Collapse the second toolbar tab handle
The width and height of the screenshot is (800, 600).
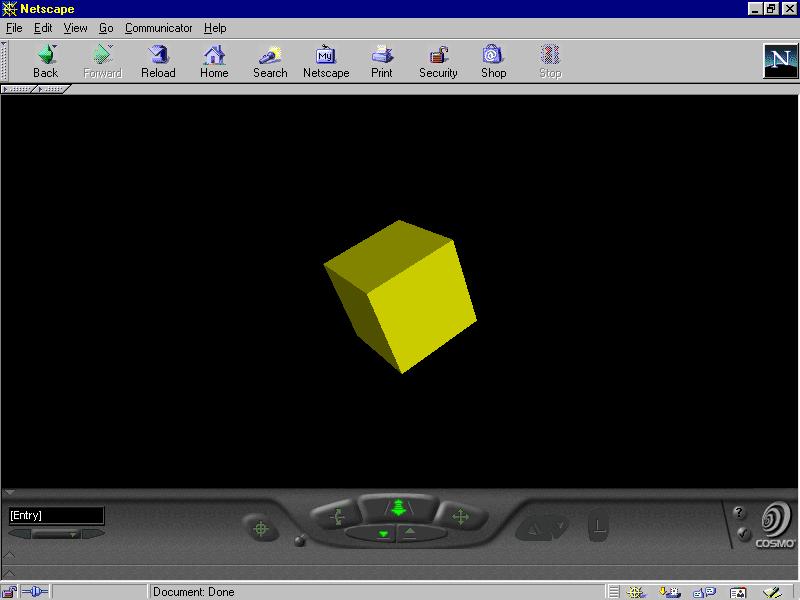(53, 89)
